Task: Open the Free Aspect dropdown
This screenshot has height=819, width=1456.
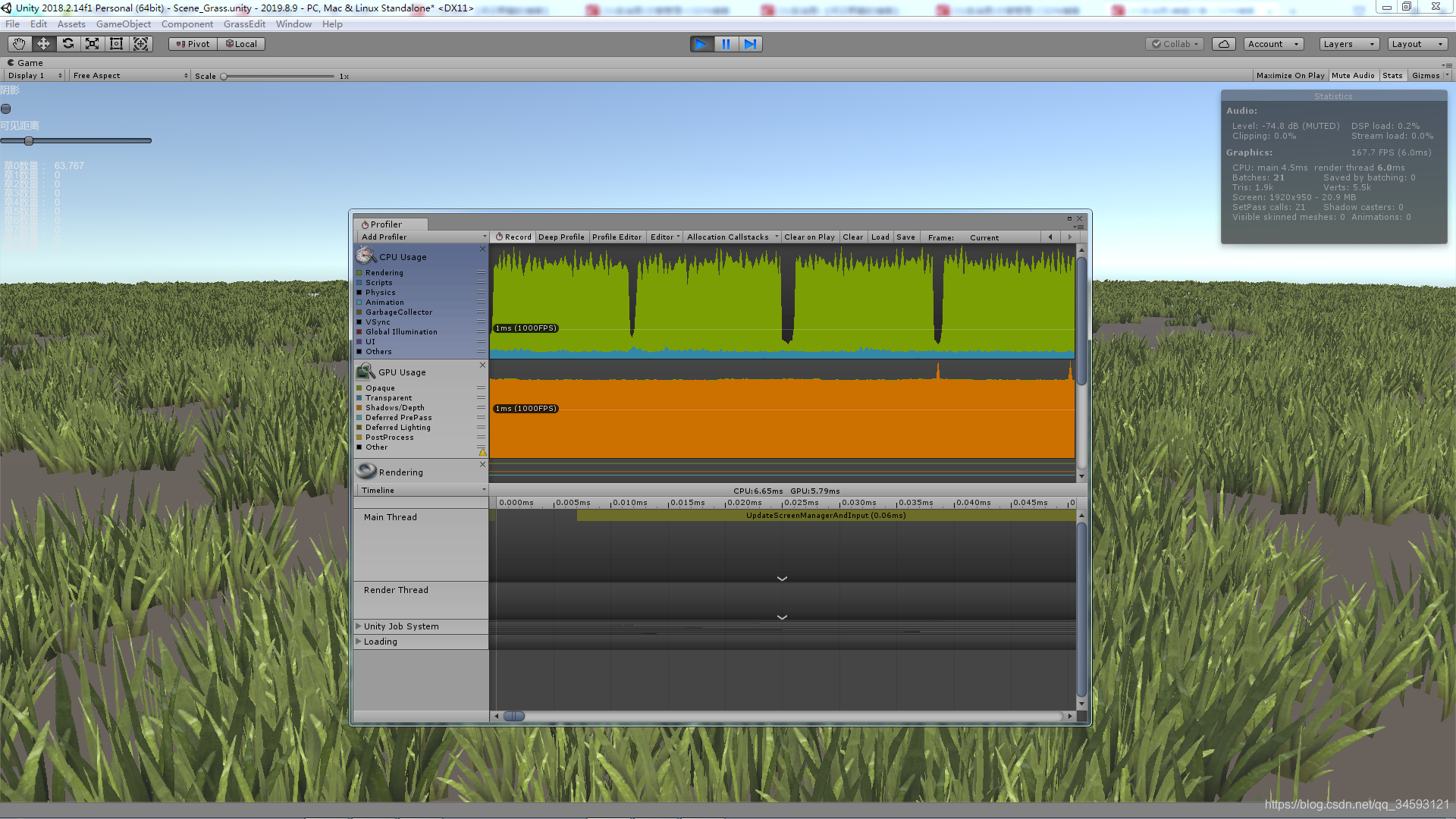Action: coord(130,76)
